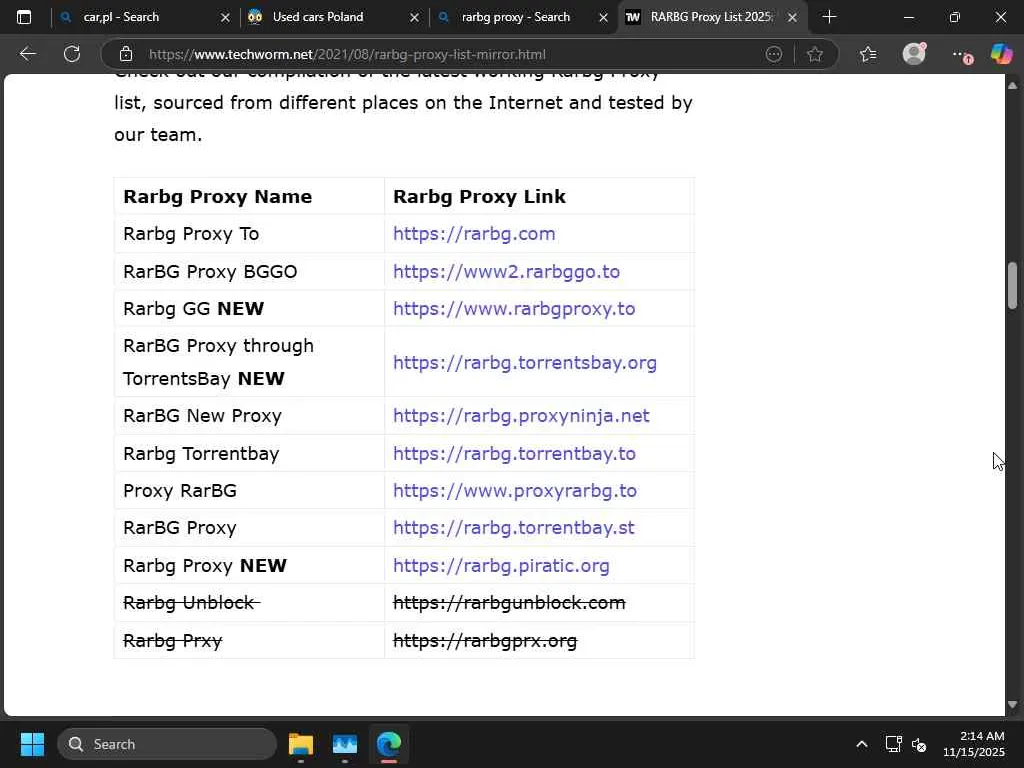Select the Rarbg GG NEW cell
This screenshot has width=1024, height=768.
pyautogui.click(x=249, y=309)
